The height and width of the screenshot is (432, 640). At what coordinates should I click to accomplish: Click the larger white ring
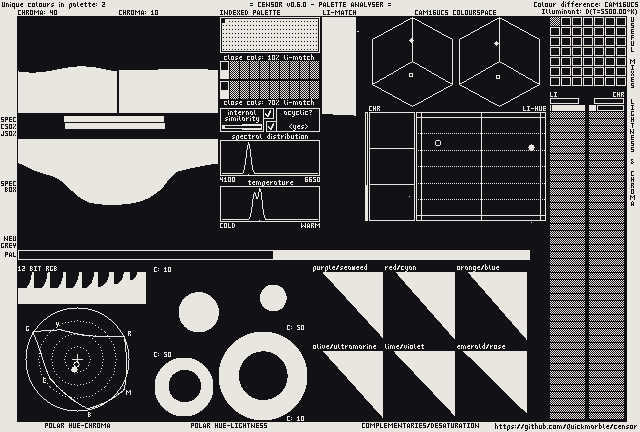[263, 375]
